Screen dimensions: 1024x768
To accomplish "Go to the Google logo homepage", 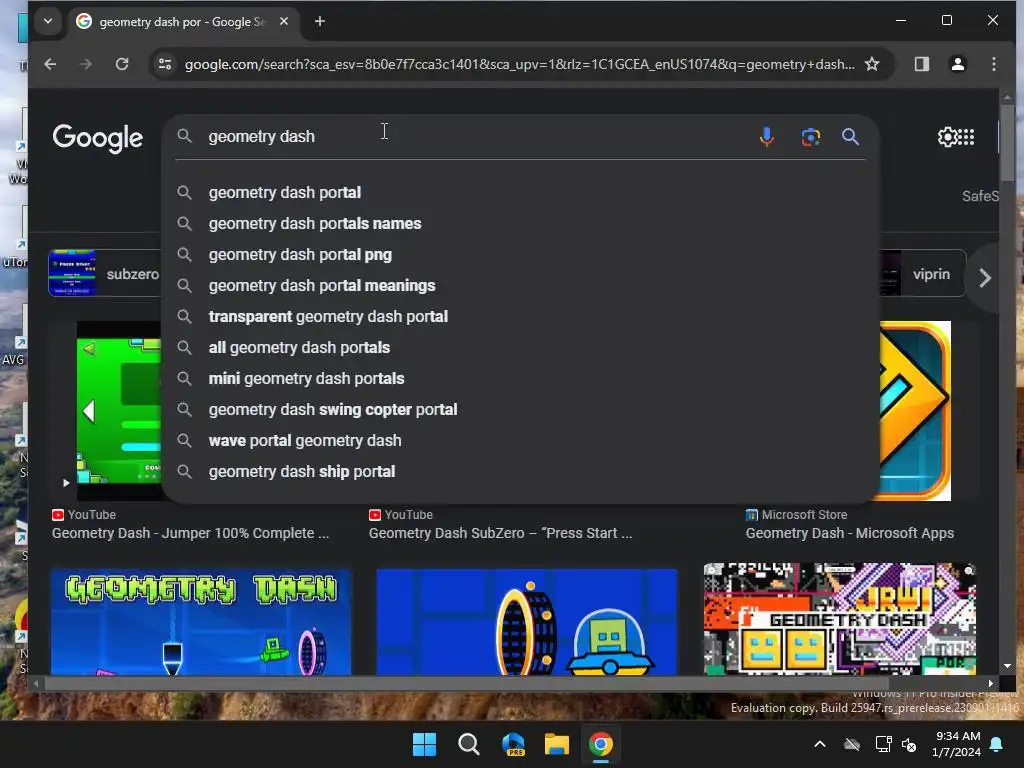I will [97, 138].
